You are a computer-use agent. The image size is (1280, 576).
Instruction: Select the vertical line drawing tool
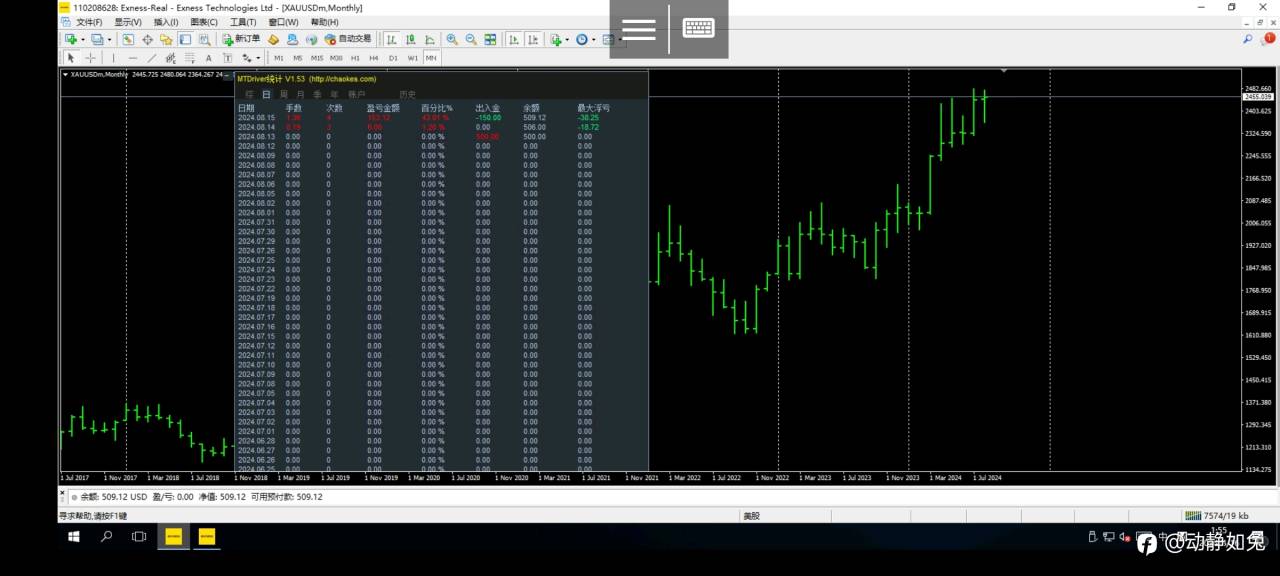pos(113,58)
